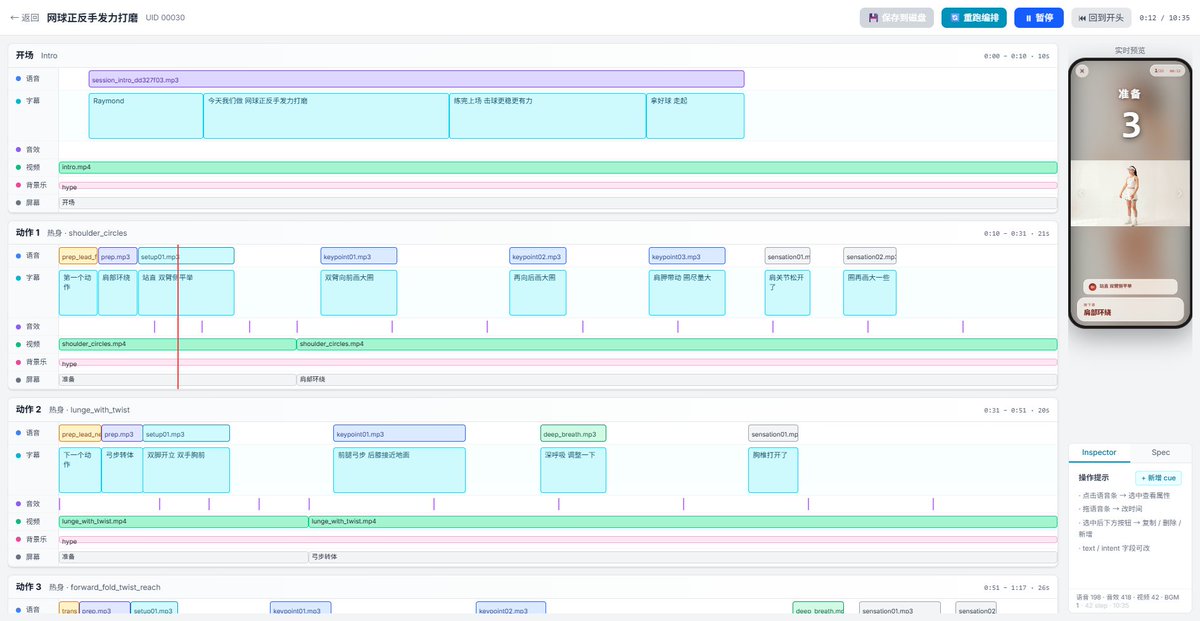This screenshot has width=1200, height=621.
Task: Select keypoint02.mp3 clip in 动作 3
Action: pos(511,609)
